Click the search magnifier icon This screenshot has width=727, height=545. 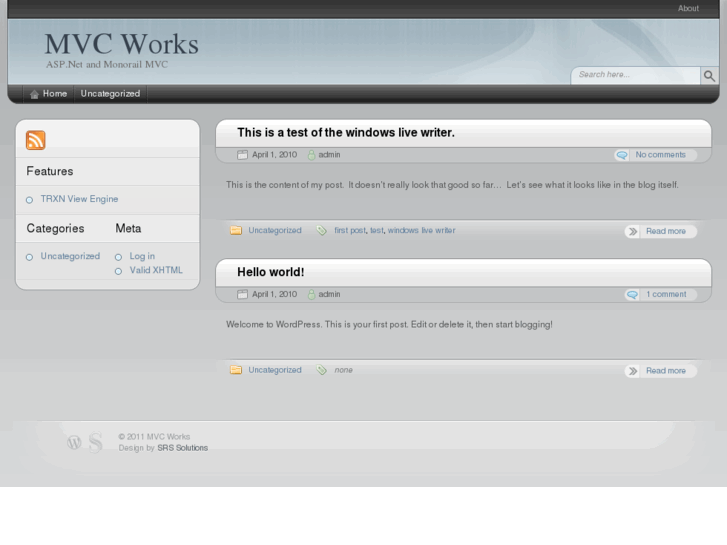click(x=709, y=76)
